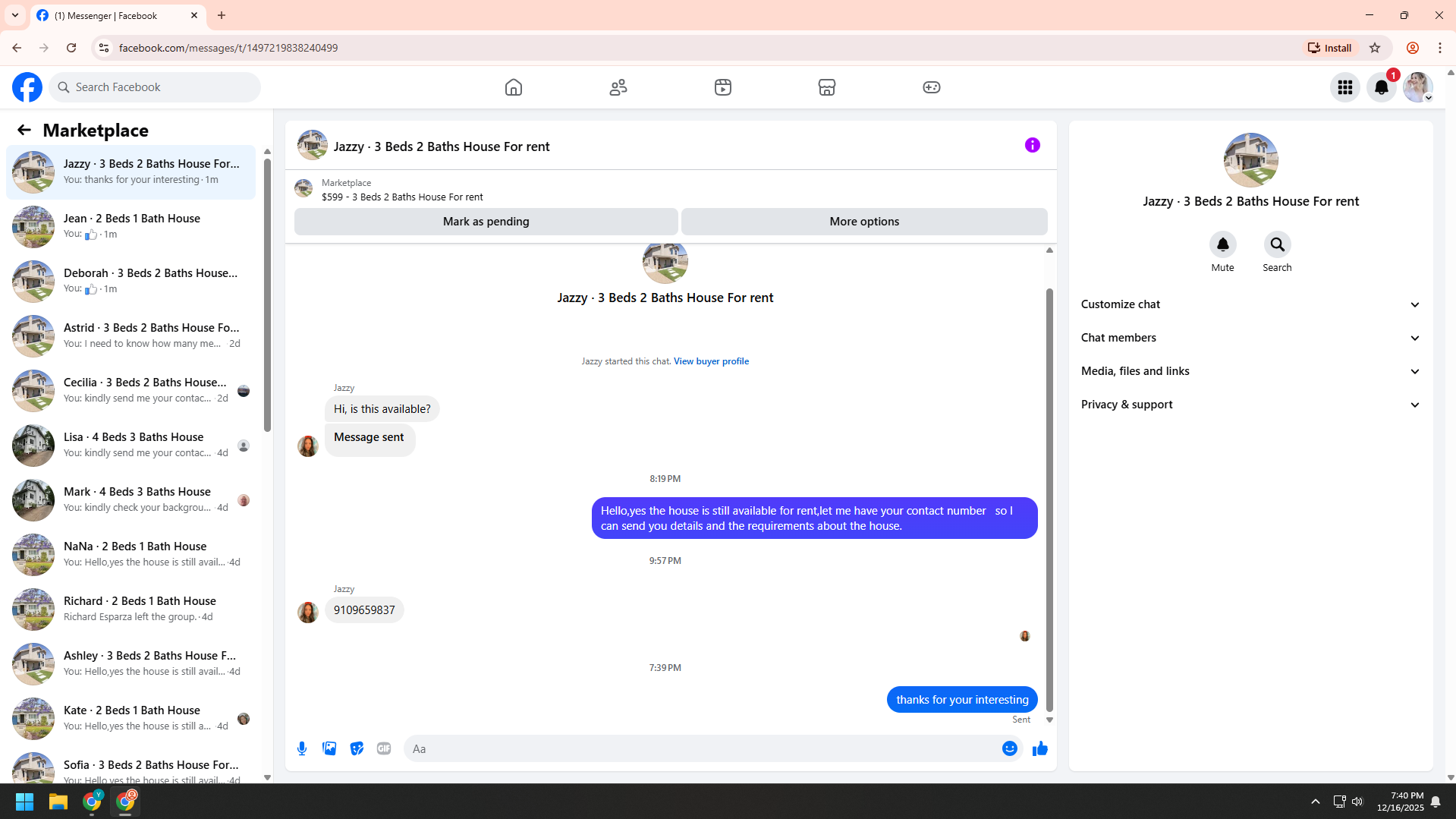The width and height of the screenshot is (1456, 819).
Task: Open the Astrid 3 Beds 2 Baths conversation
Action: (x=131, y=336)
